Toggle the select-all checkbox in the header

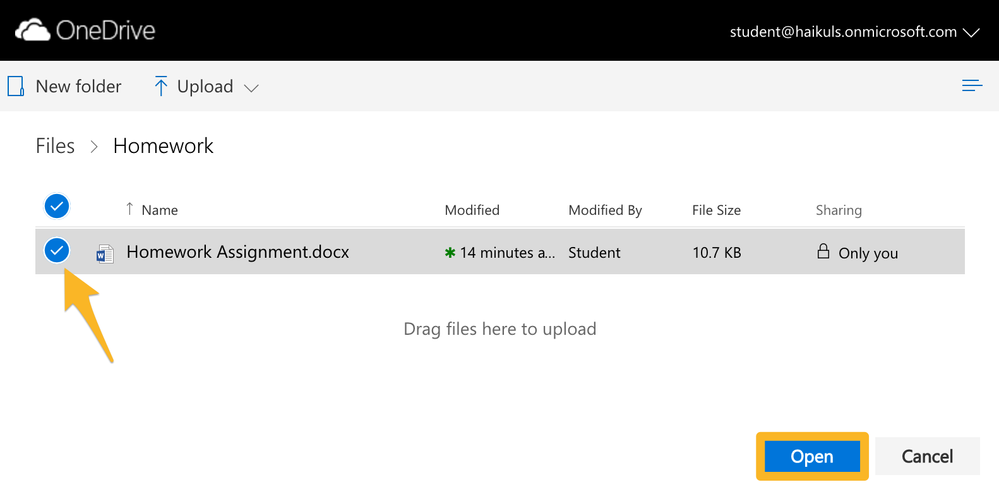coord(57,206)
